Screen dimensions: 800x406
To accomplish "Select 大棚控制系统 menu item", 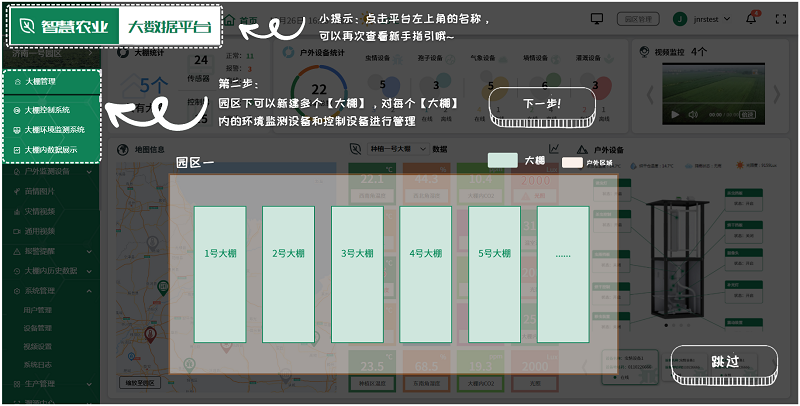I will pos(52,110).
